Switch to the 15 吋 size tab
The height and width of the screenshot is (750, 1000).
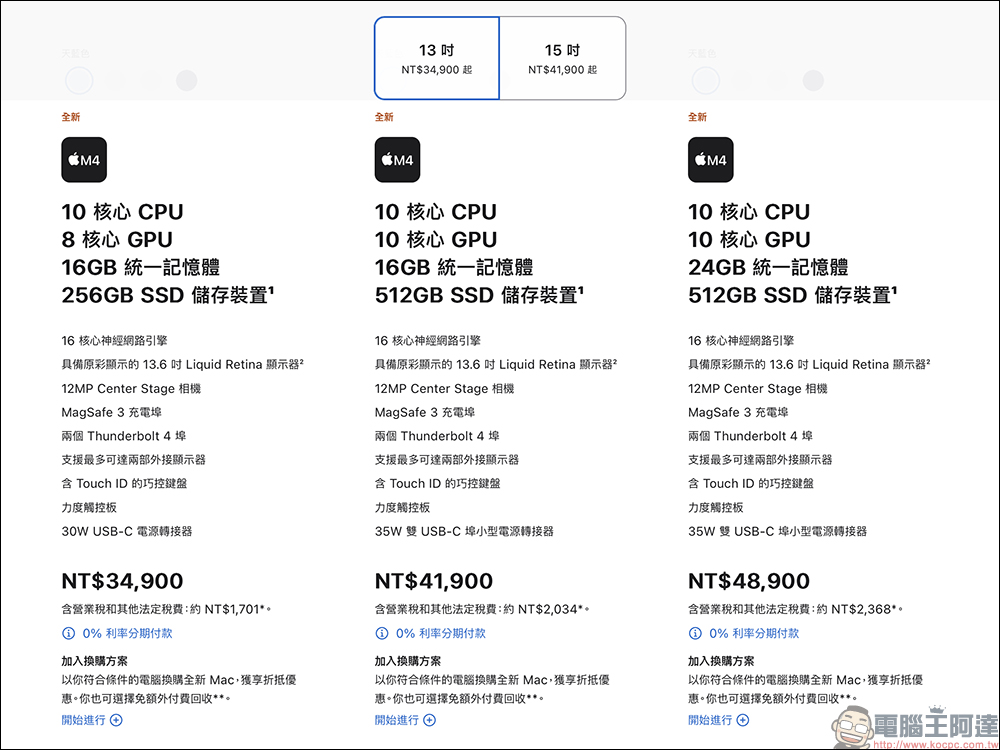pyautogui.click(x=562, y=58)
